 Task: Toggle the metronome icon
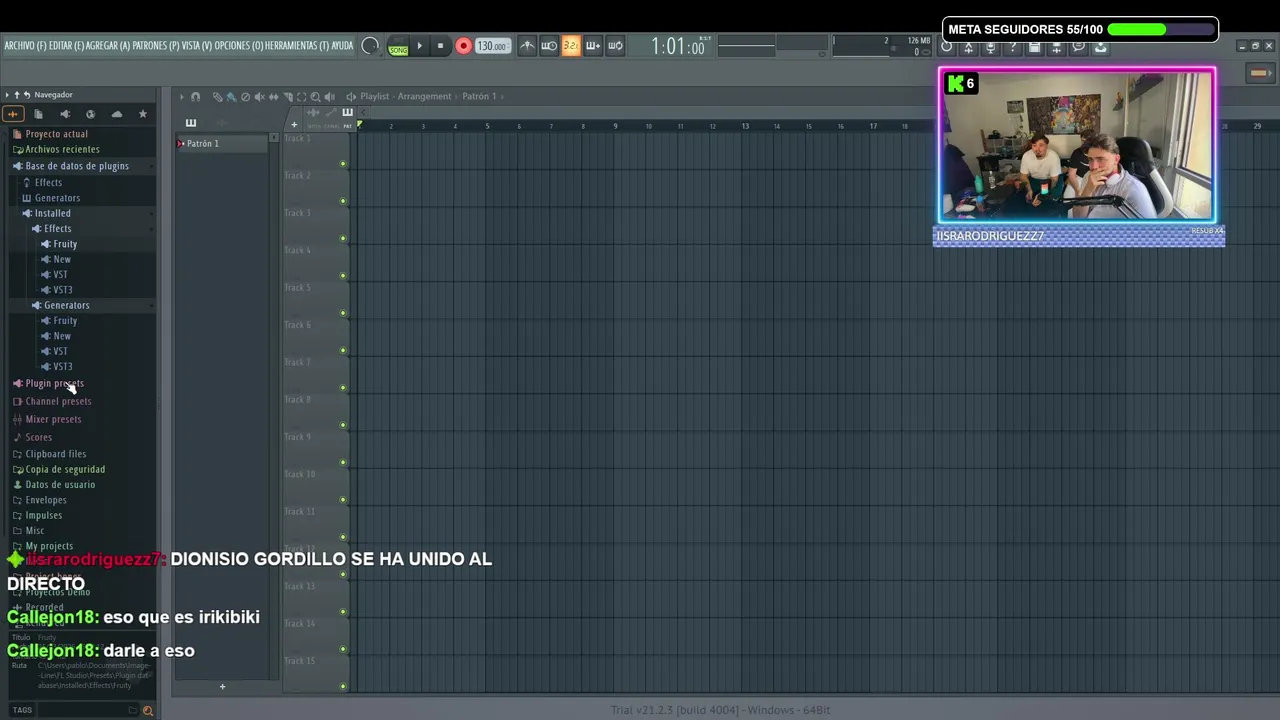pyautogui.click(x=527, y=46)
